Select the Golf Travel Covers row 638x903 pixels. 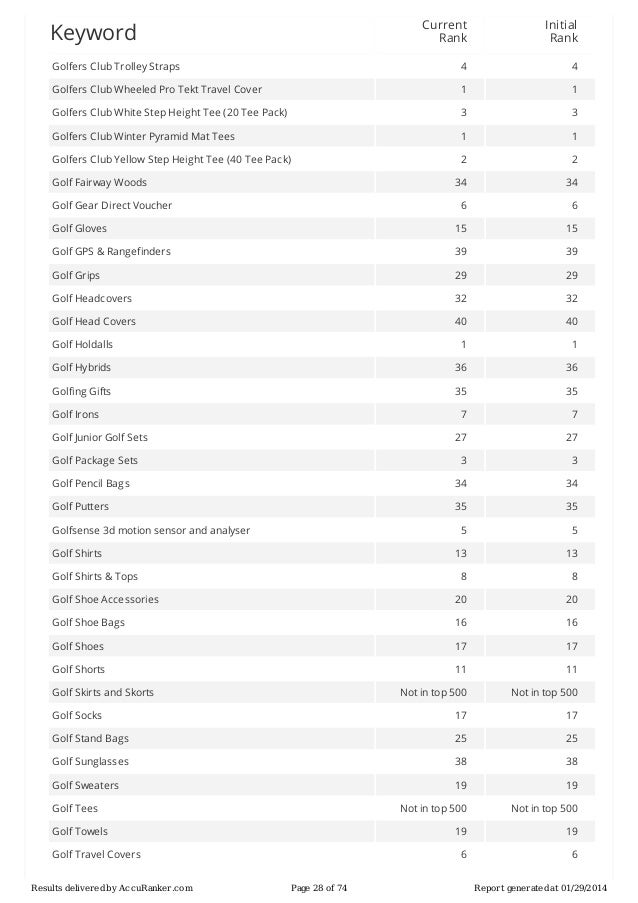tap(322, 855)
